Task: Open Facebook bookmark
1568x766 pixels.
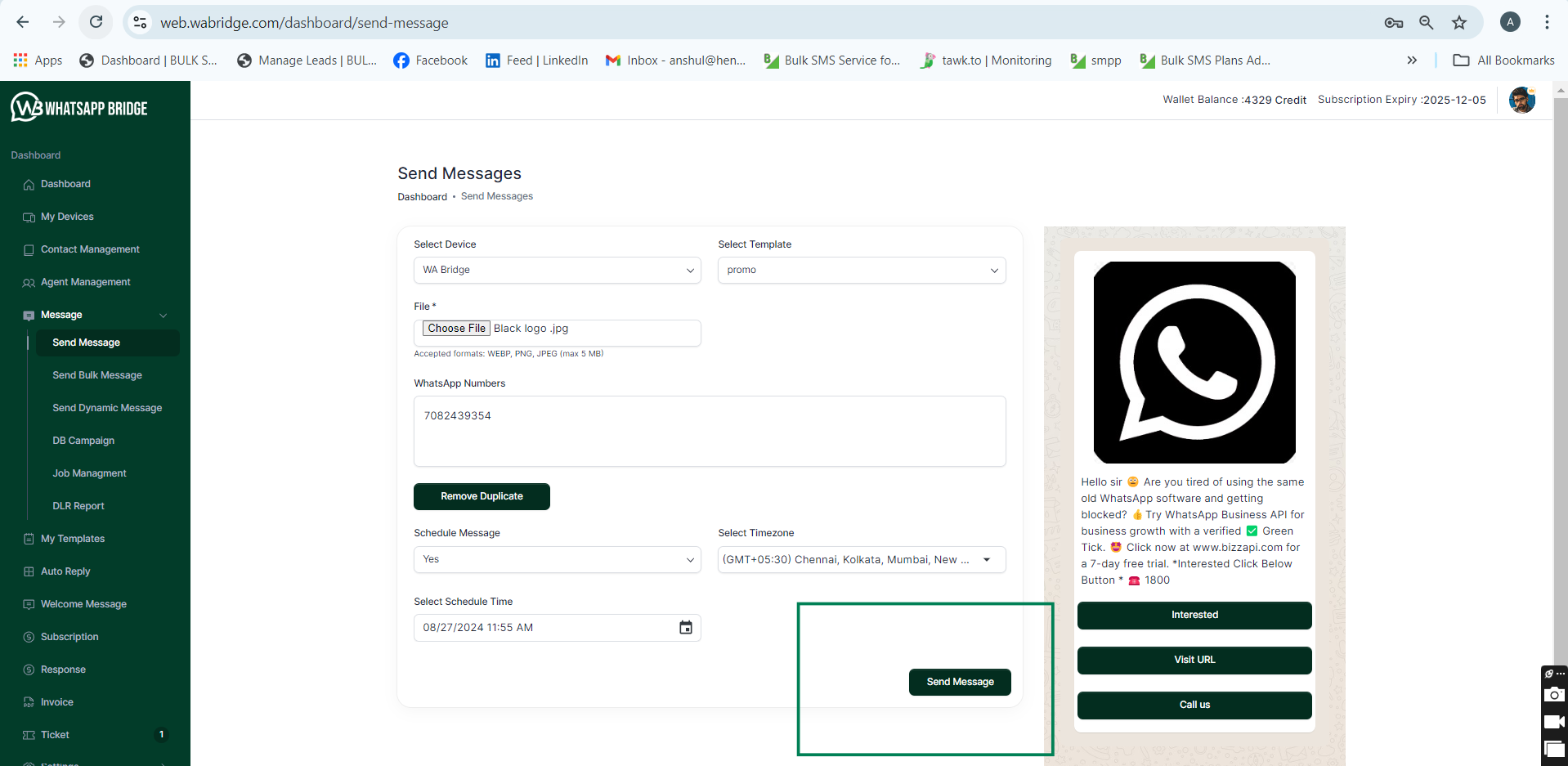Action: [x=431, y=60]
